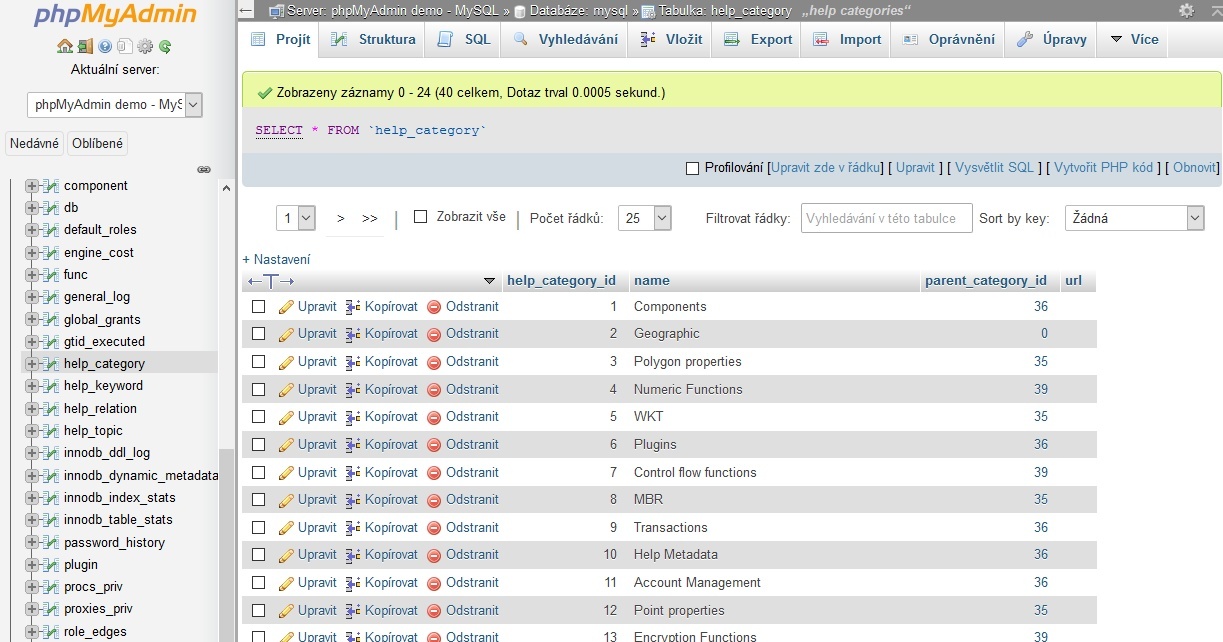
Task: Click delete icon in Plugins row
Action: (x=434, y=445)
